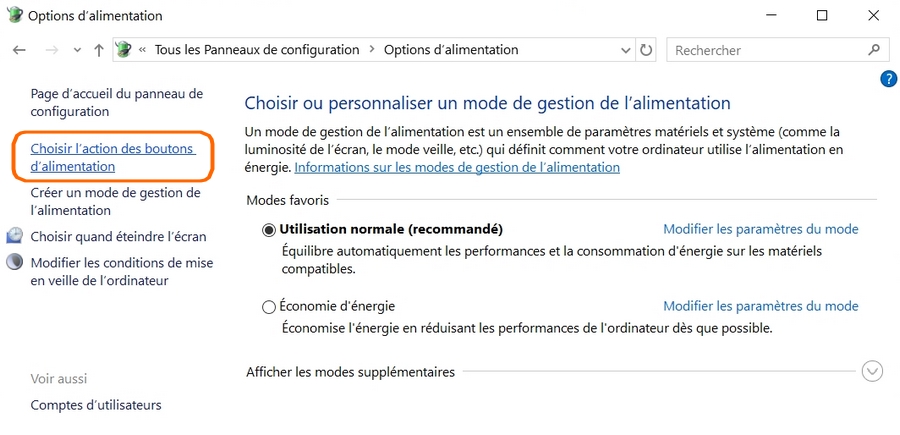The height and width of the screenshot is (435, 900).
Task: Click the refresh button in address bar
Action: click(x=646, y=50)
